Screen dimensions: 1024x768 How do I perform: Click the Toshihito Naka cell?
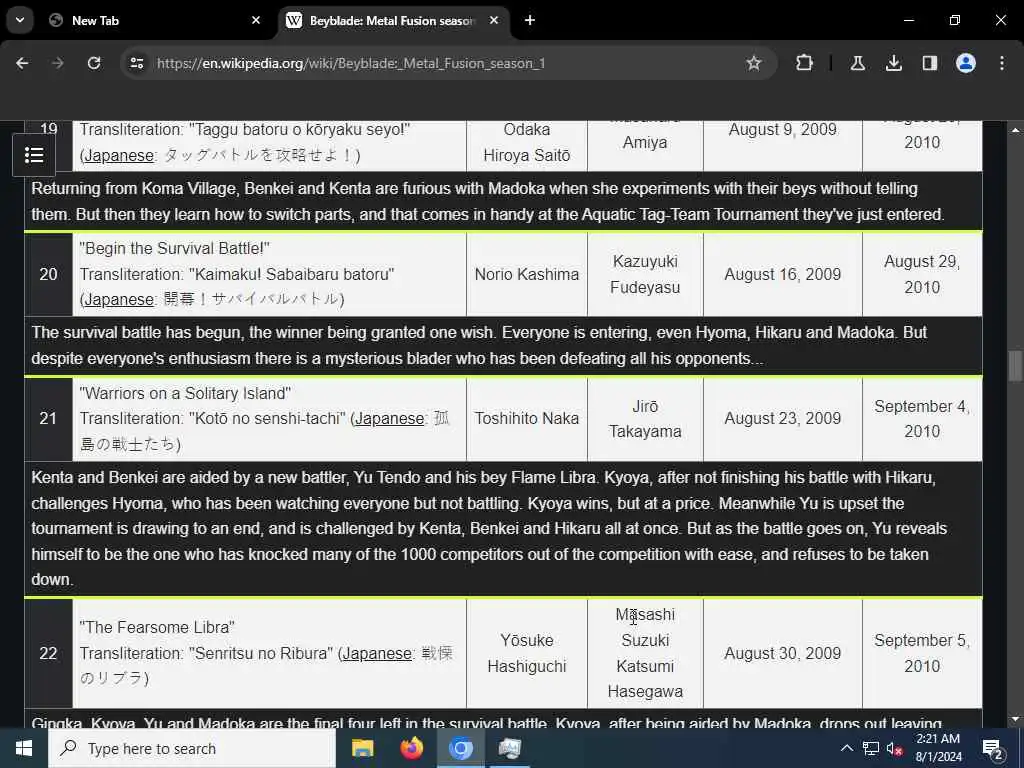527,419
